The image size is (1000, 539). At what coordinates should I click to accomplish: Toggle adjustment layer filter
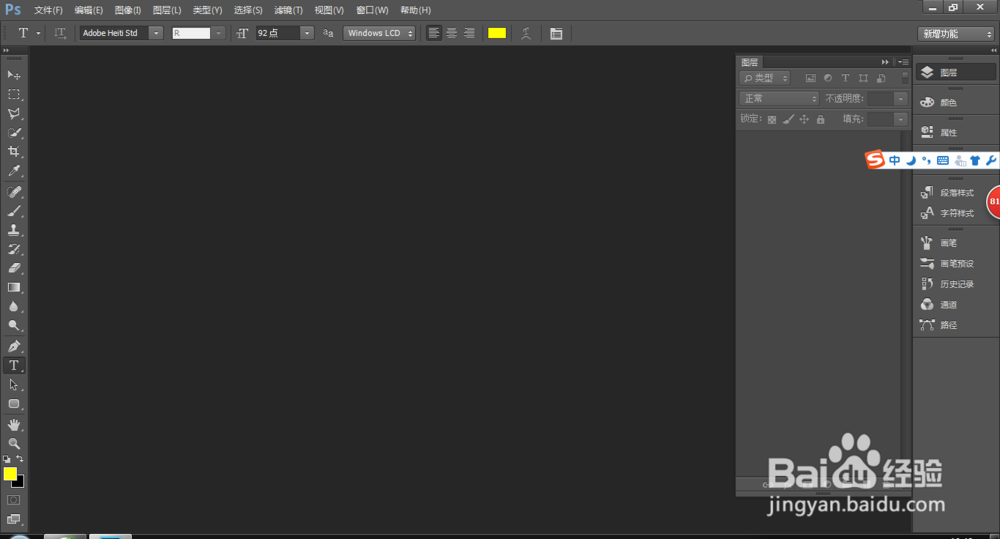tap(828, 78)
